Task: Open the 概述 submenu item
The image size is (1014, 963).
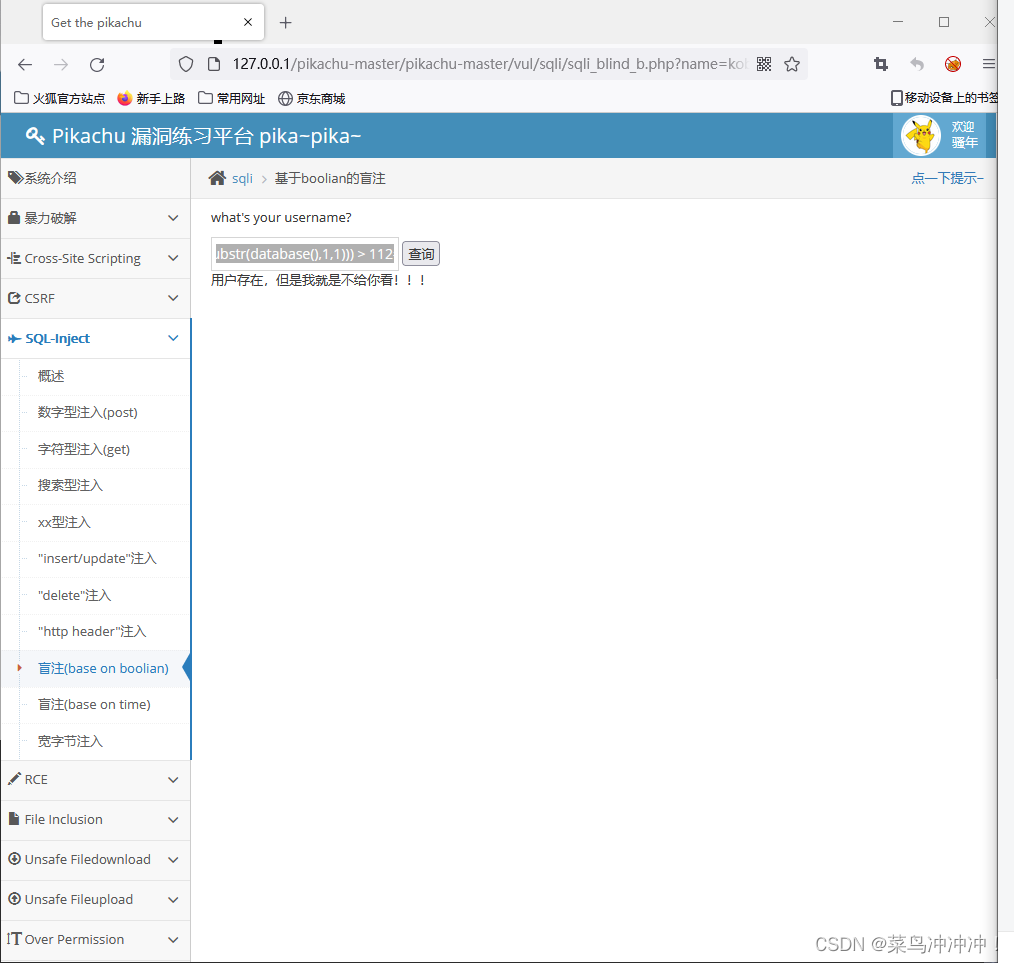Action: point(51,376)
